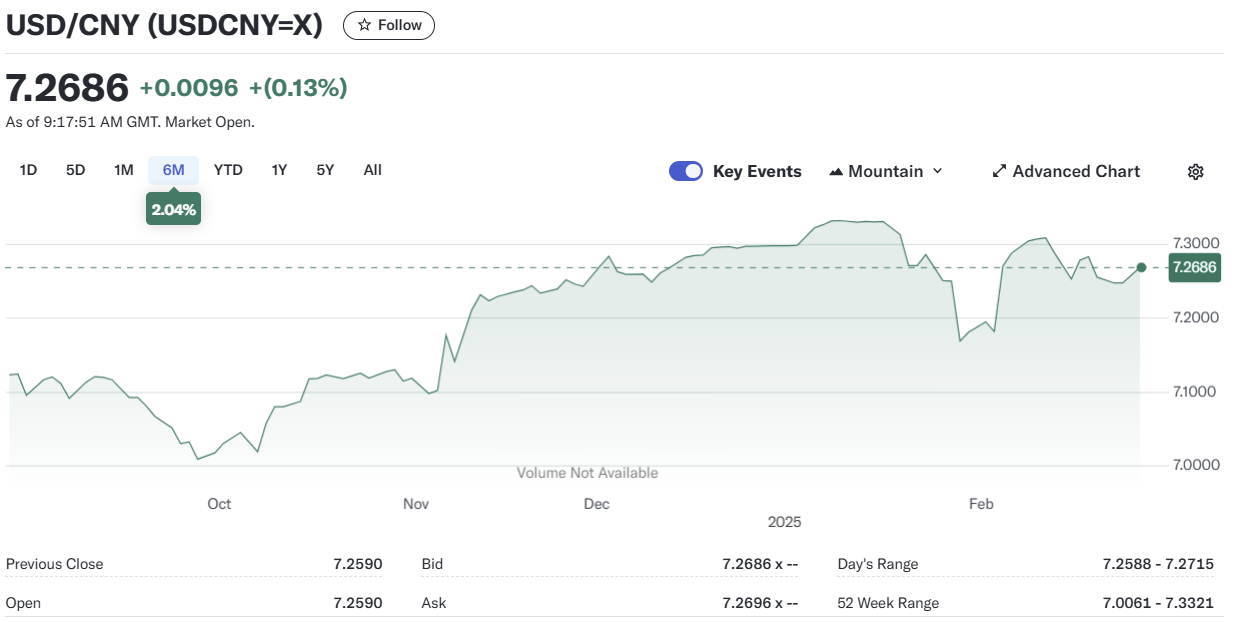Viewport: 1250px width, 622px height.
Task: Follow the USD/CNY ticker
Action: coord(389,25)
